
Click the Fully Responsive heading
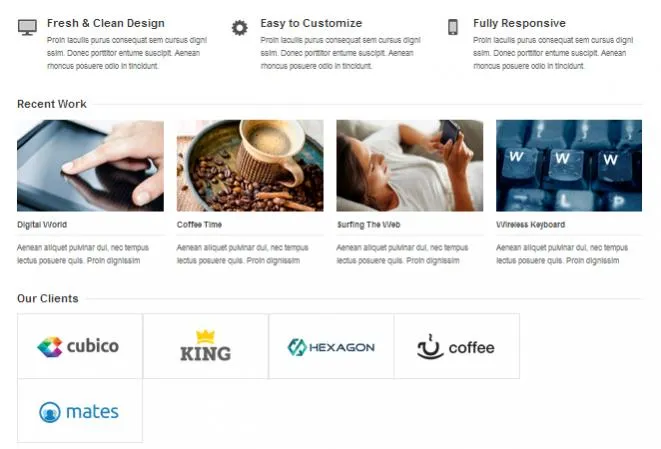(x=519, y=23)
